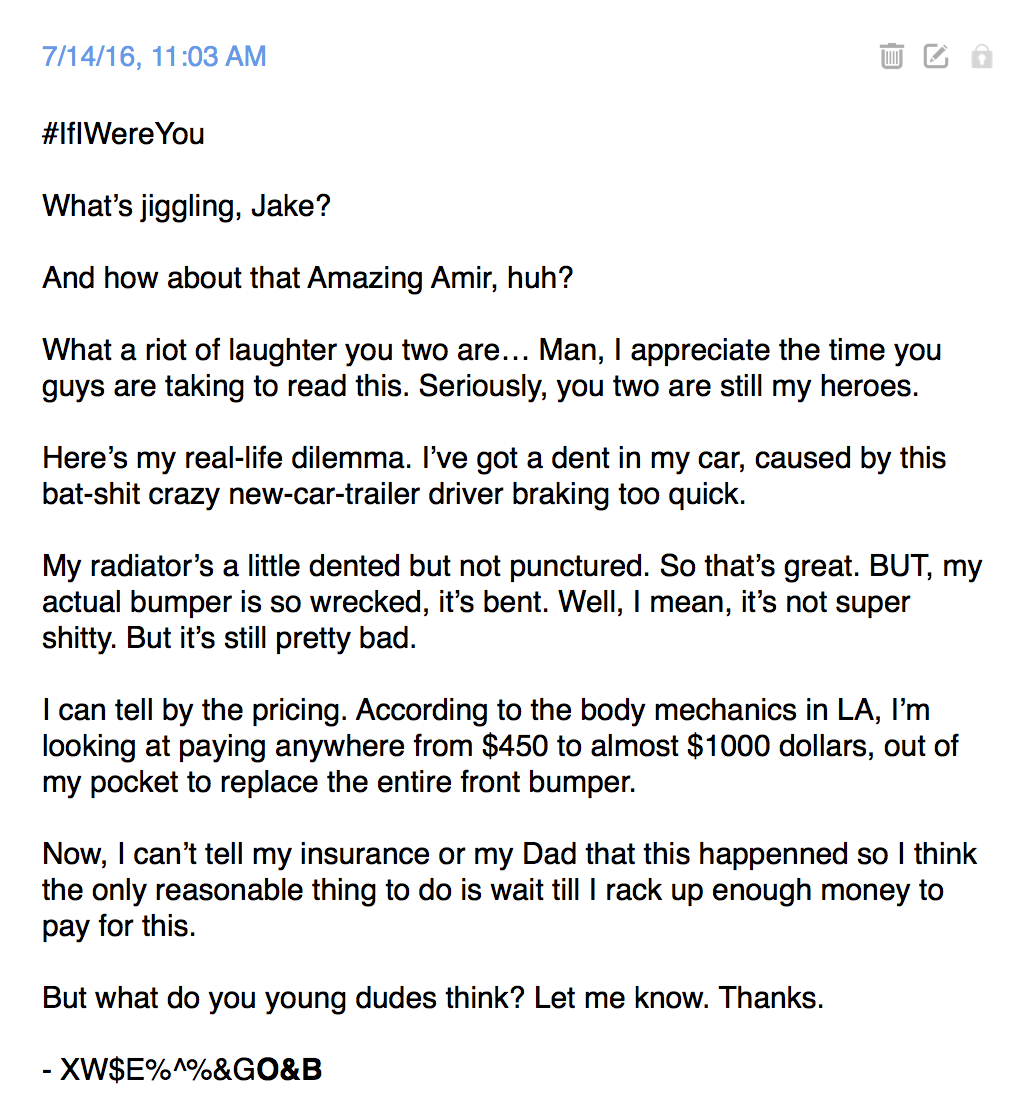
Task: Click the paragraph starting "What a riot of laughter"
Action: [492, 368]
